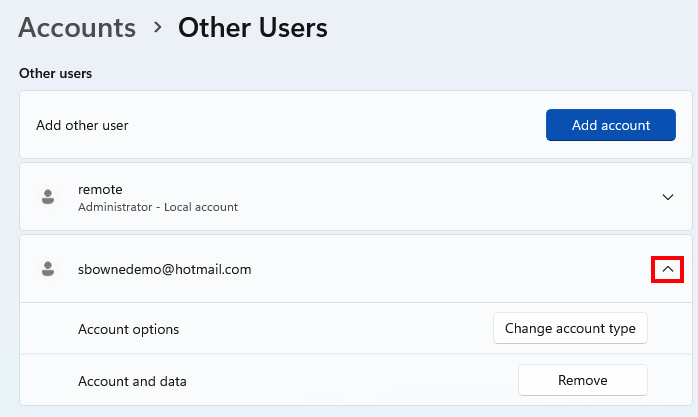698x417 pixels.
Task: Click the Administrator - Local account subtitle
Action: (158, 207)
